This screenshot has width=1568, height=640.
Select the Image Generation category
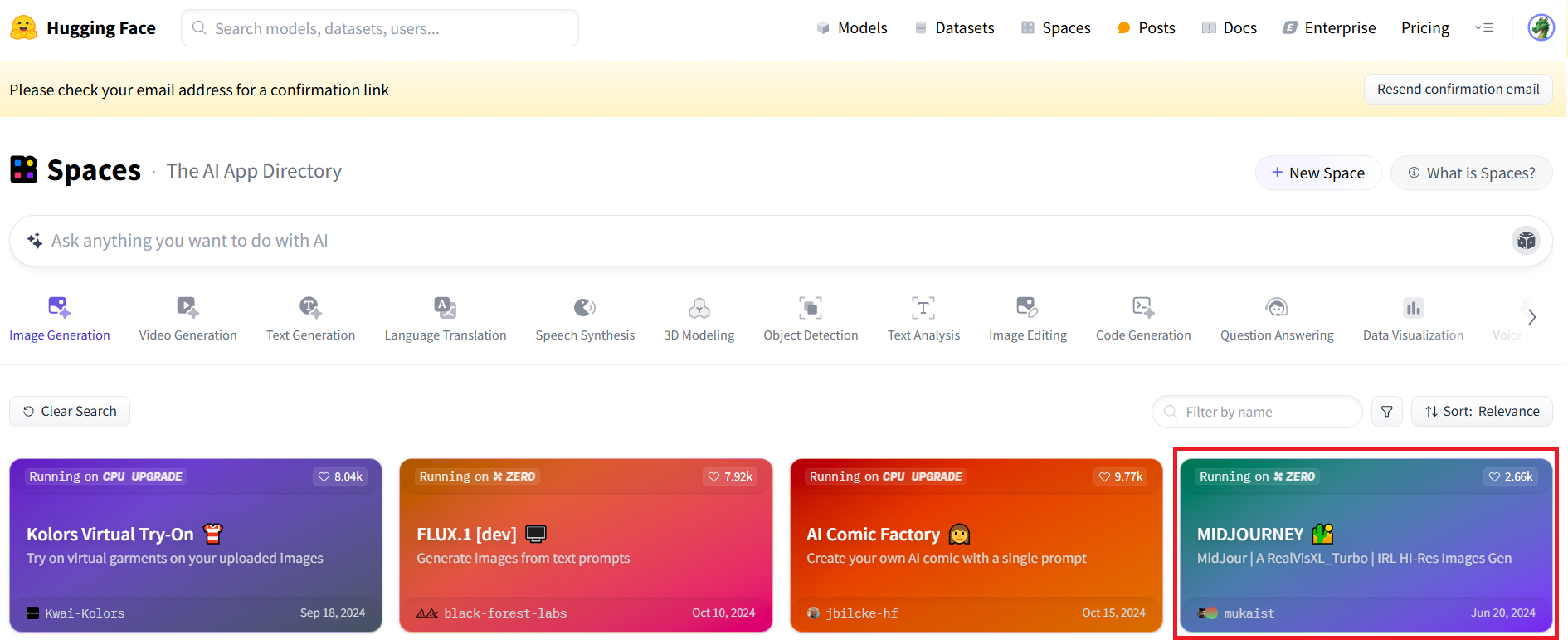pos(60,319)
